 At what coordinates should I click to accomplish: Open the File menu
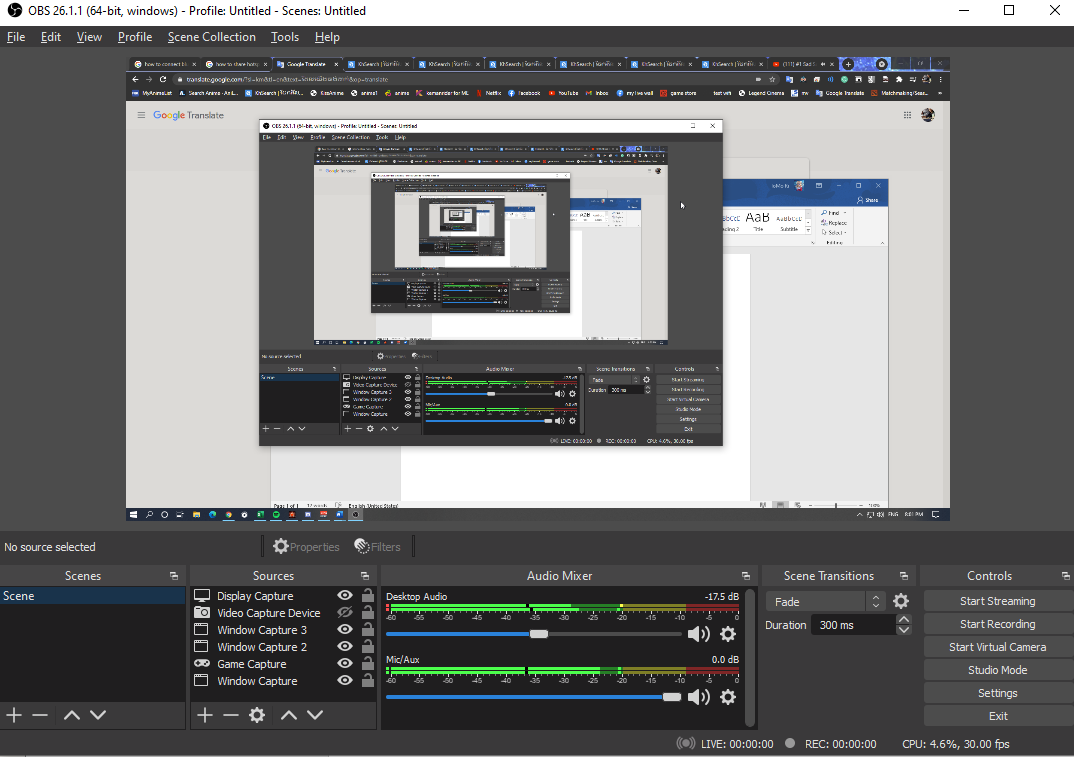click(x=16, y=37)
